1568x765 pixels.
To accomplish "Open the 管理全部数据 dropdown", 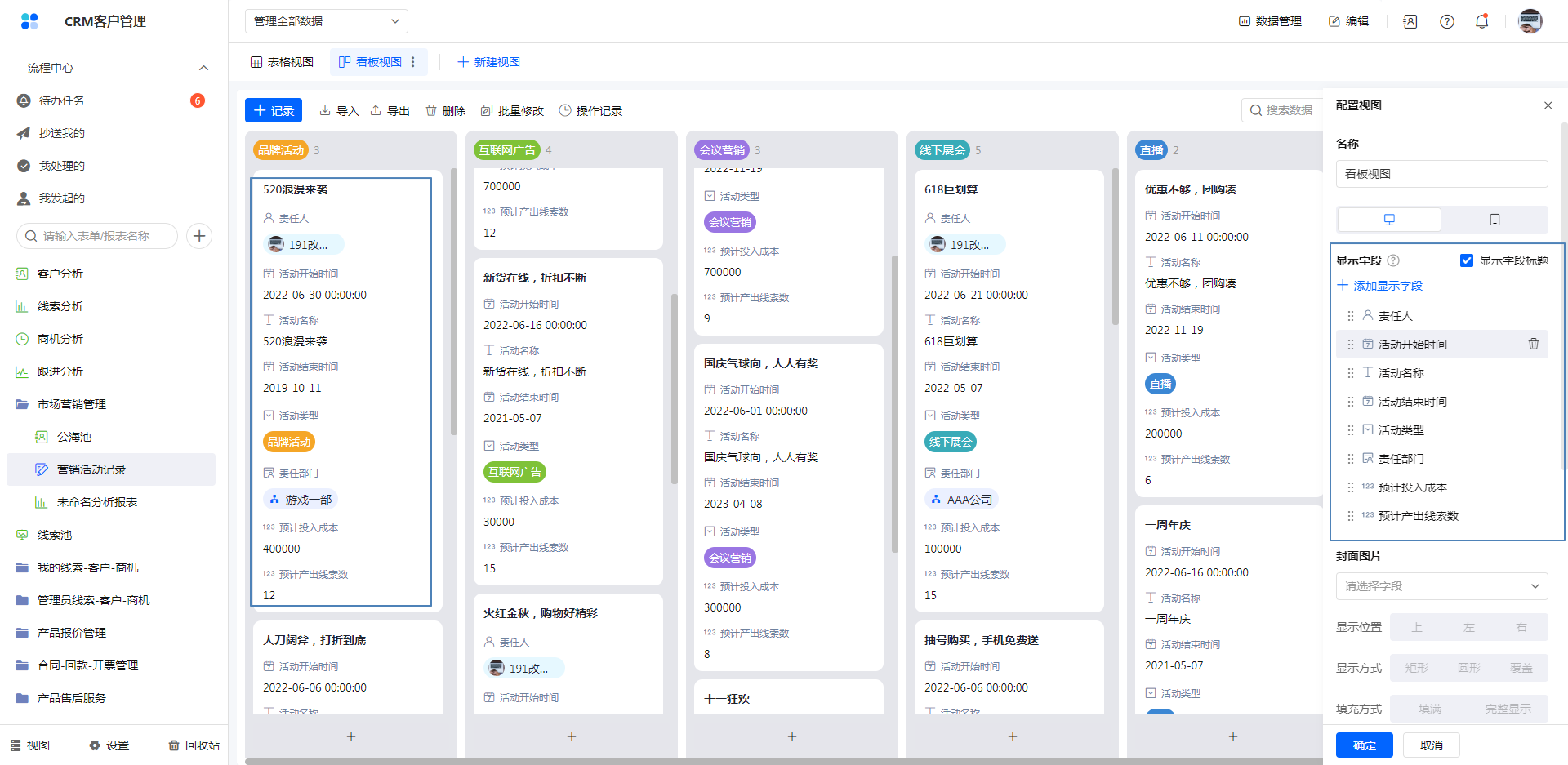I will tap(326, 21).
